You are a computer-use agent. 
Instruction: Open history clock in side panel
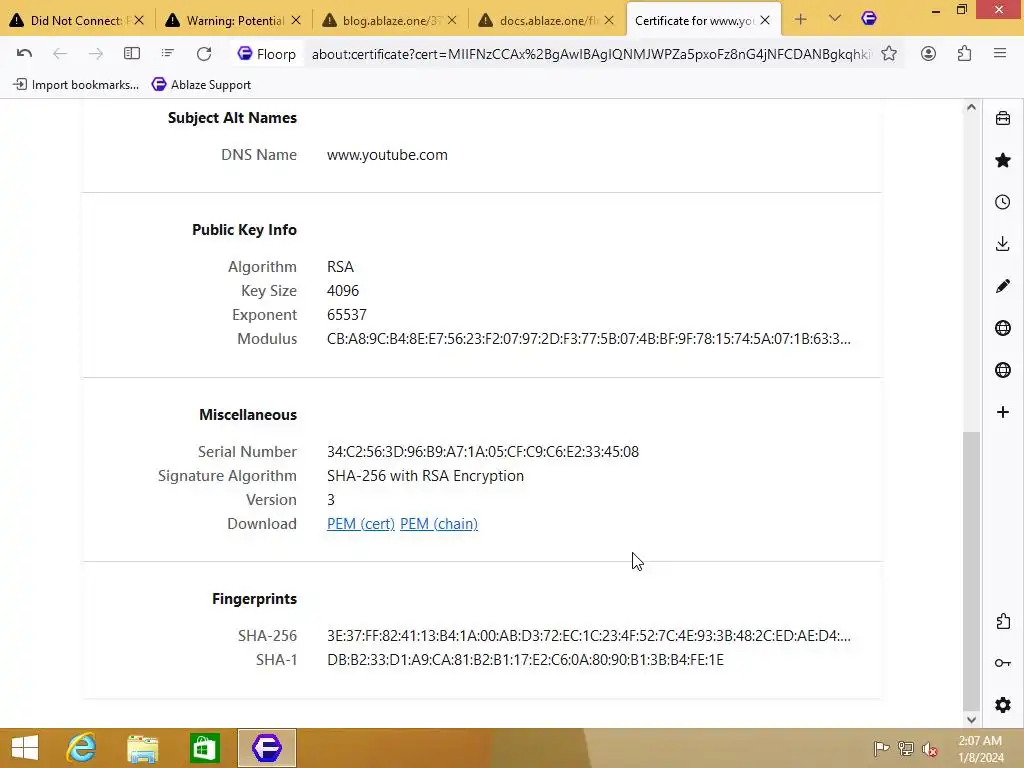[x=1003, y=202]
